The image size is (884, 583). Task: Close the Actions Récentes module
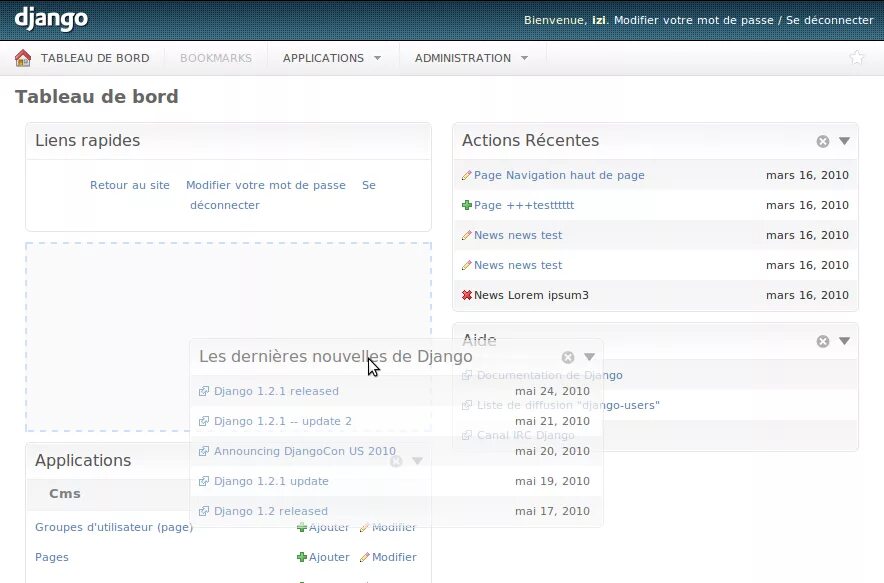[x=823, y=142]
